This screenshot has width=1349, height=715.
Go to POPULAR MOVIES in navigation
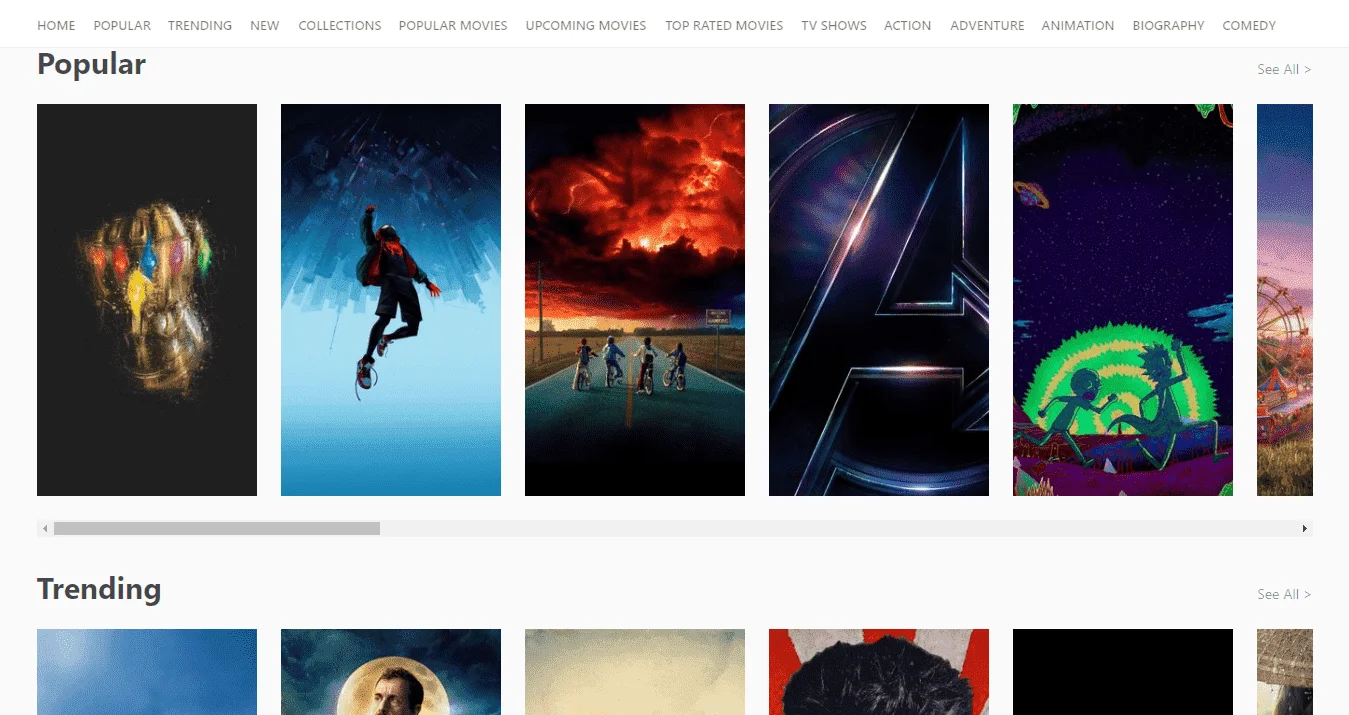pos(453,25)
